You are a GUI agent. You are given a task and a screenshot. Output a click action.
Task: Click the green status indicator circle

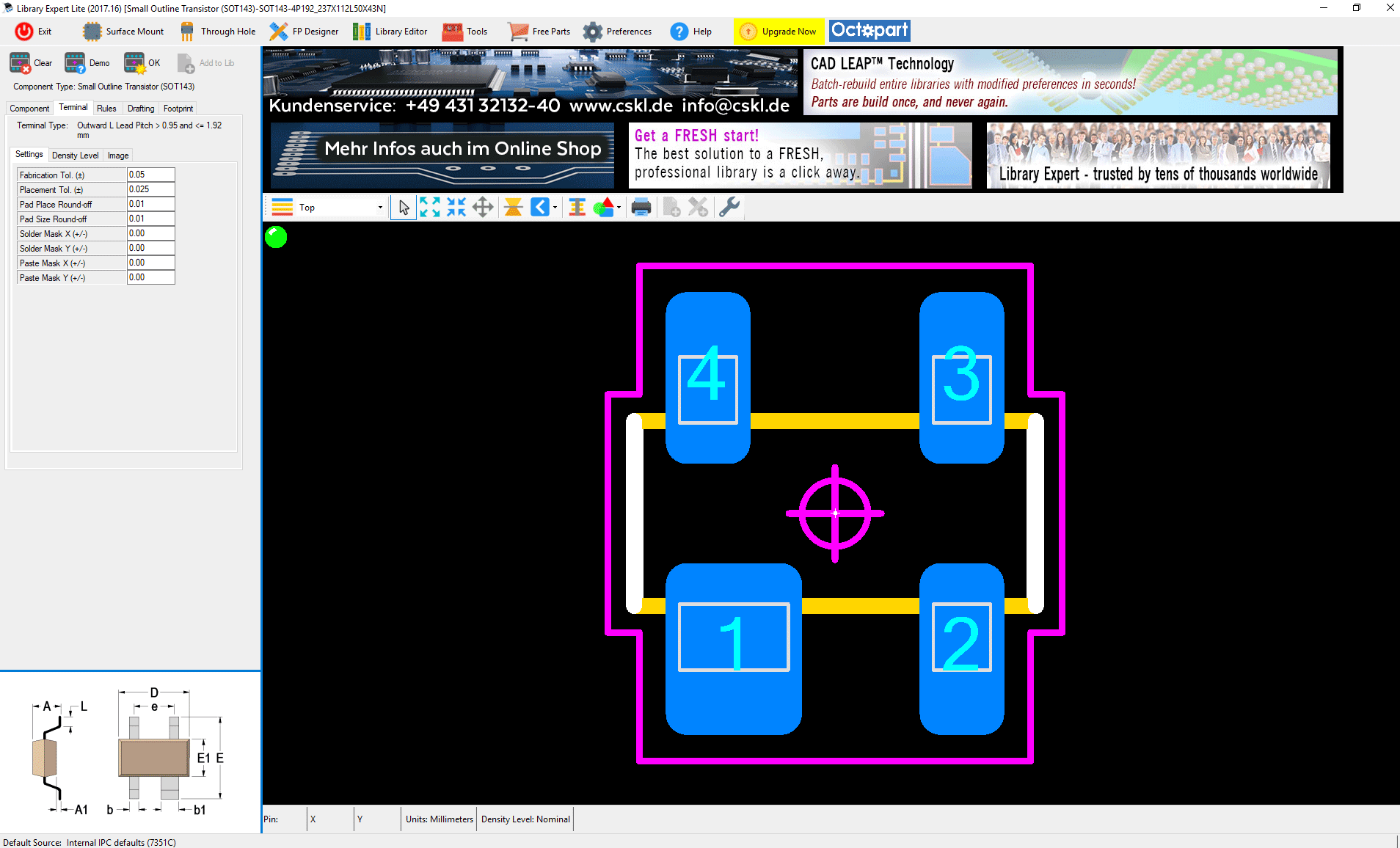(276, 237)
